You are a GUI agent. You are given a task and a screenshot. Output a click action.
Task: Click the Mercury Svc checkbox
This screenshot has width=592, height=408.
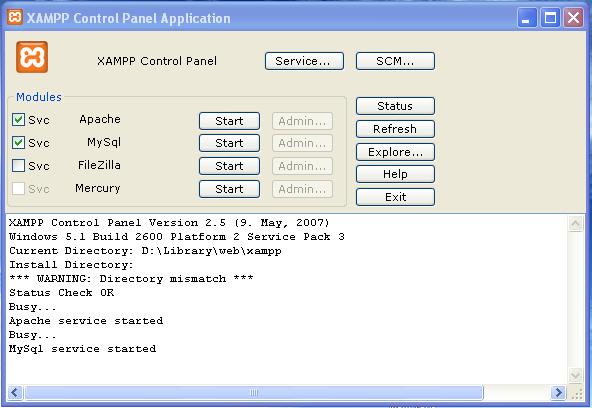(18, 188)
